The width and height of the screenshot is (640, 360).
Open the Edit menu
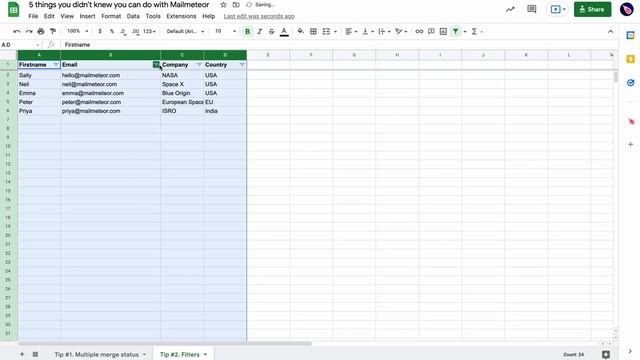point(49,16)
